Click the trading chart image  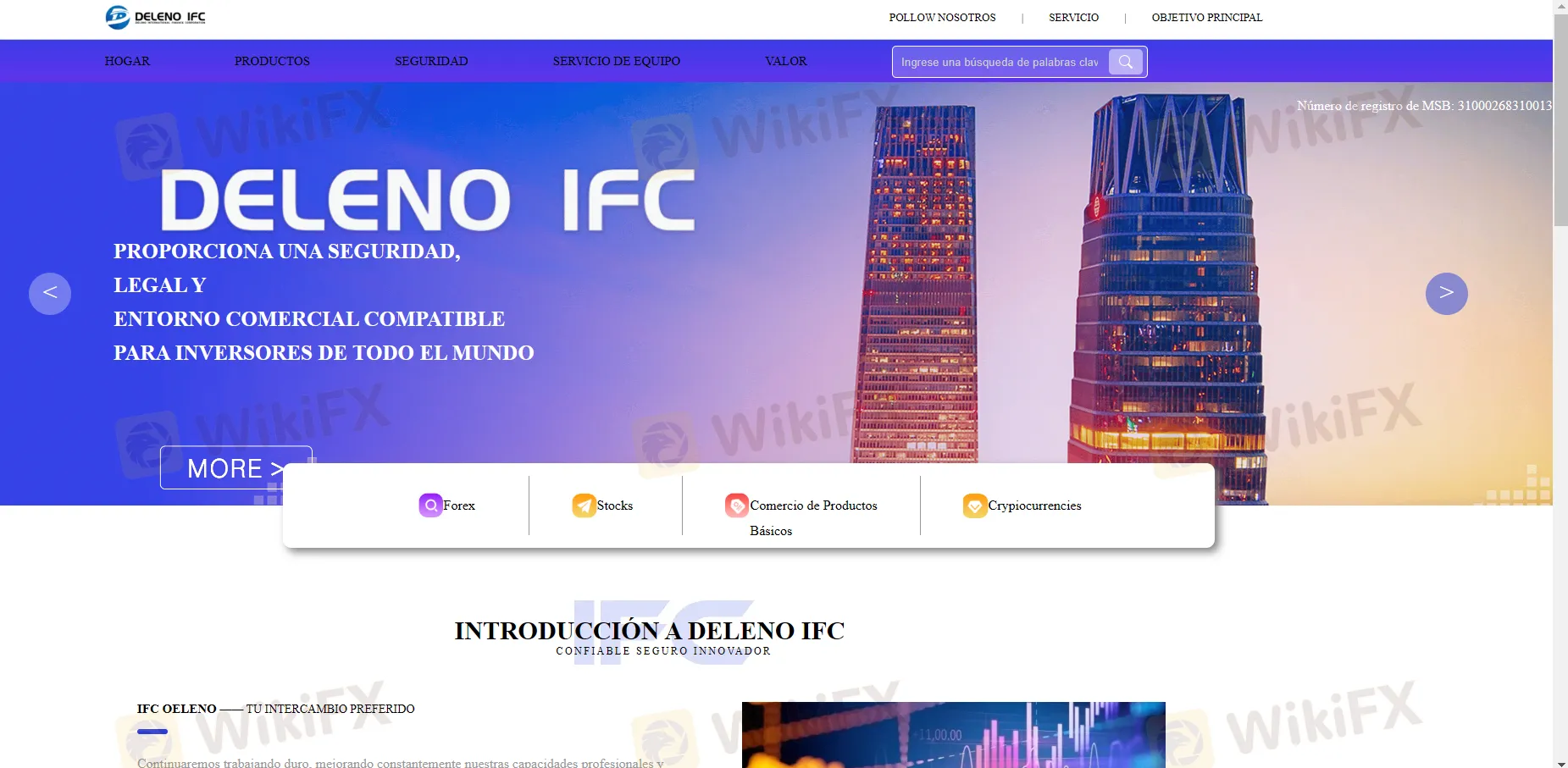click(x=954, y=735)
